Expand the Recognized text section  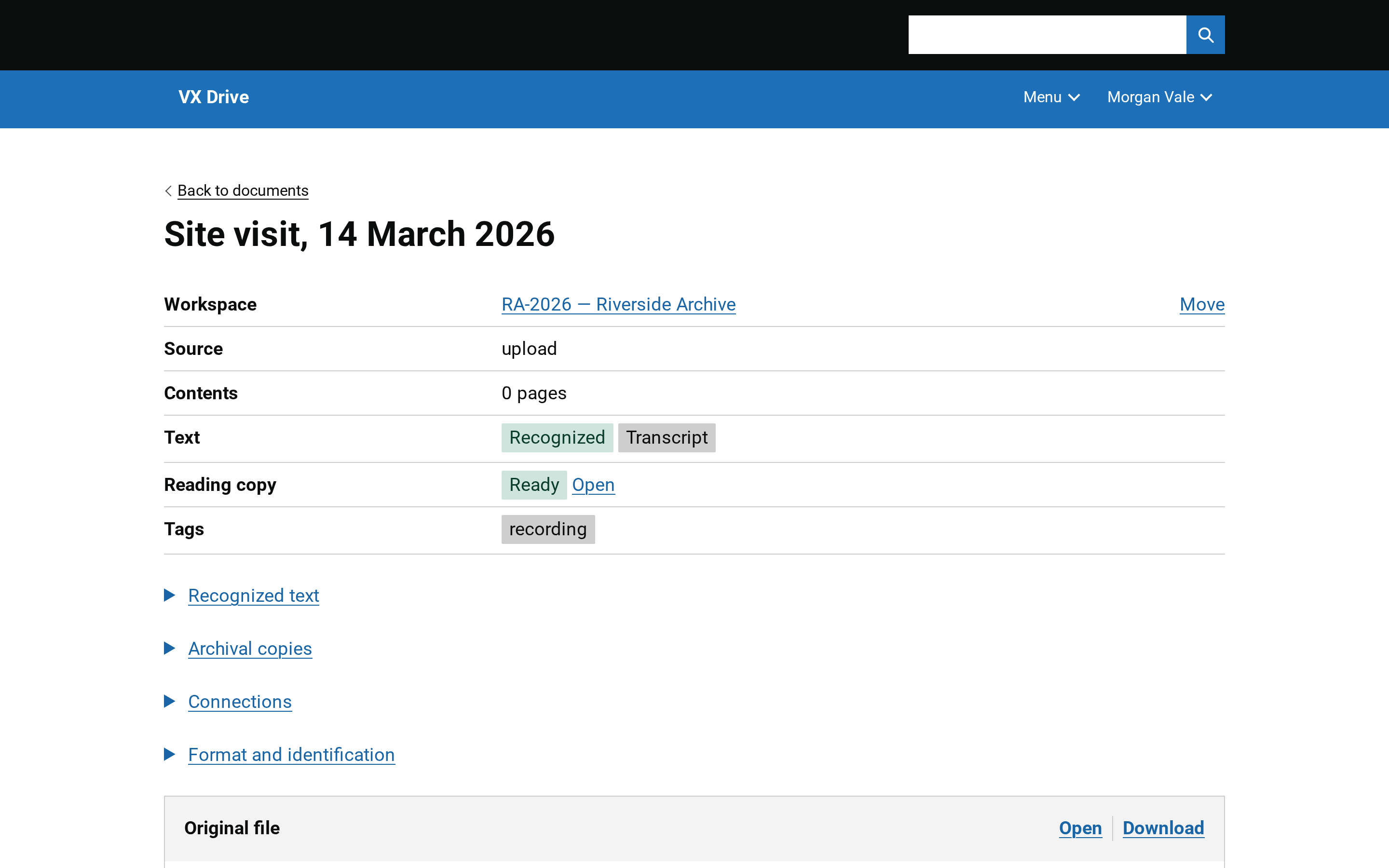[x=253, y=596]
